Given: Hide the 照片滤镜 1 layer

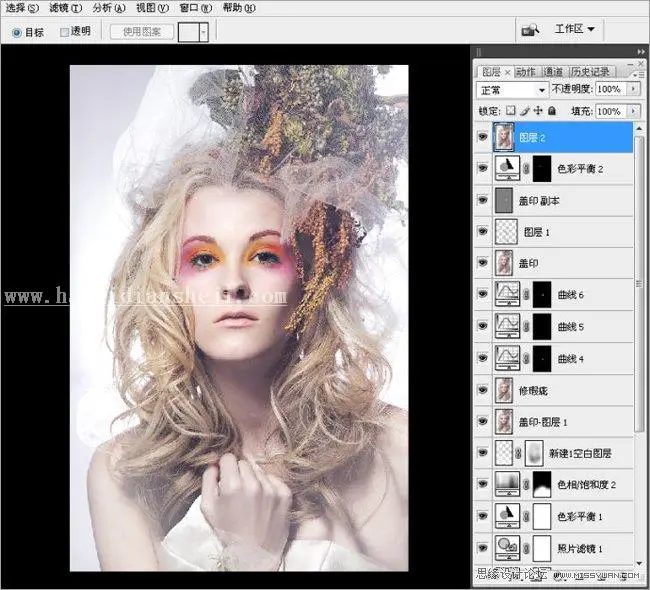Looking at the screenshot, I should point(483,547).
